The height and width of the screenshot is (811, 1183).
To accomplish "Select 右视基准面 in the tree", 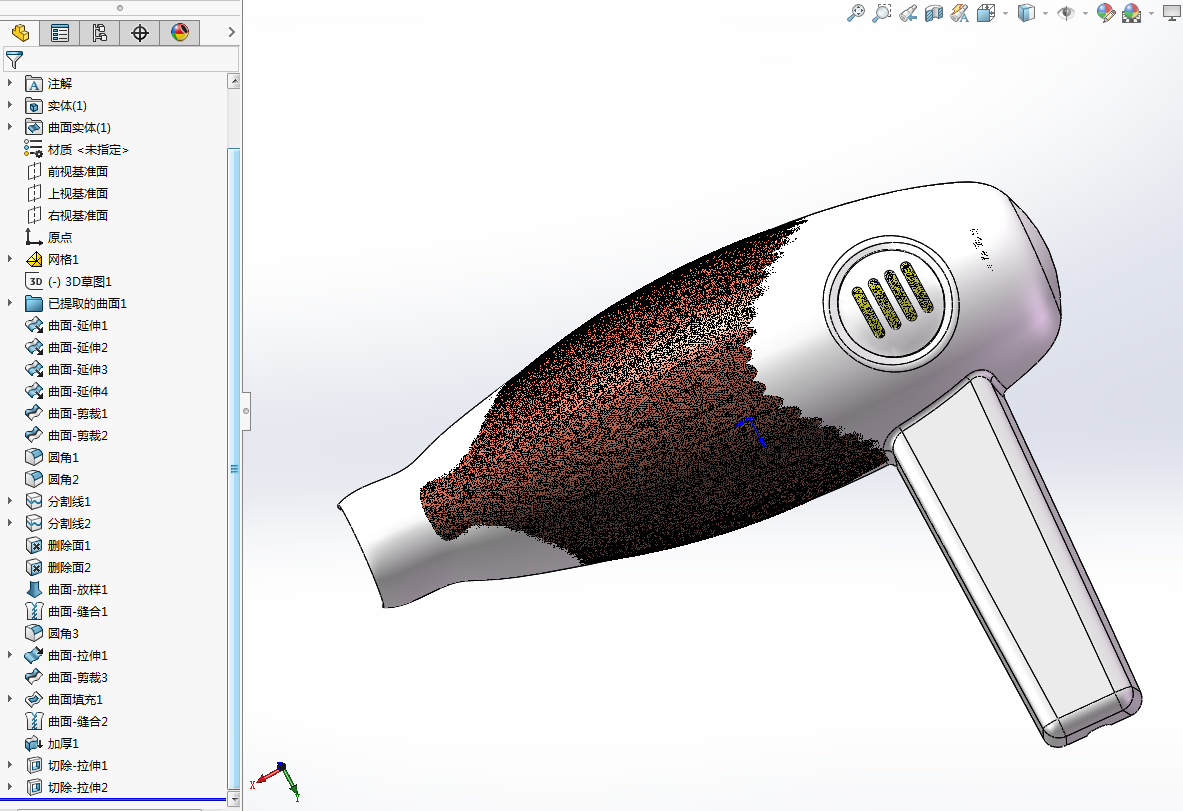I will (x=78, y=215).
